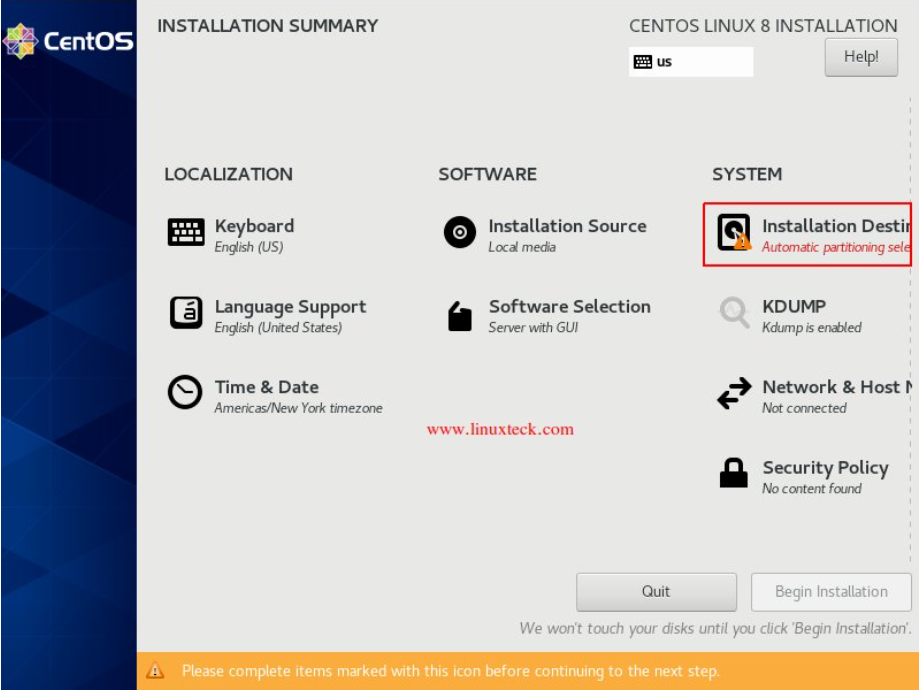Open the Language Support icon

click(x=186, y=312)
